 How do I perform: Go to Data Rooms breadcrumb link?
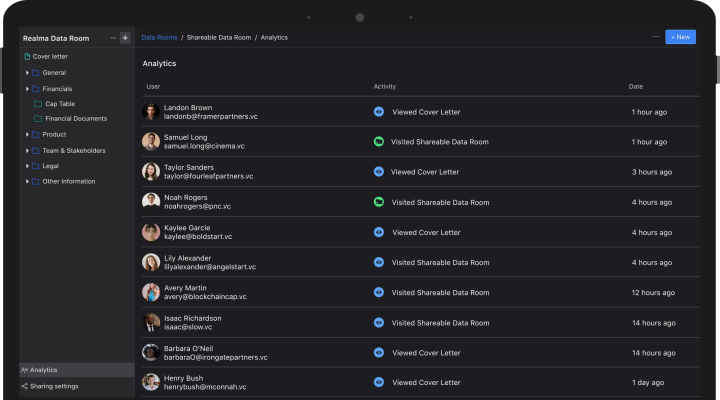click(x=159, y=37)
